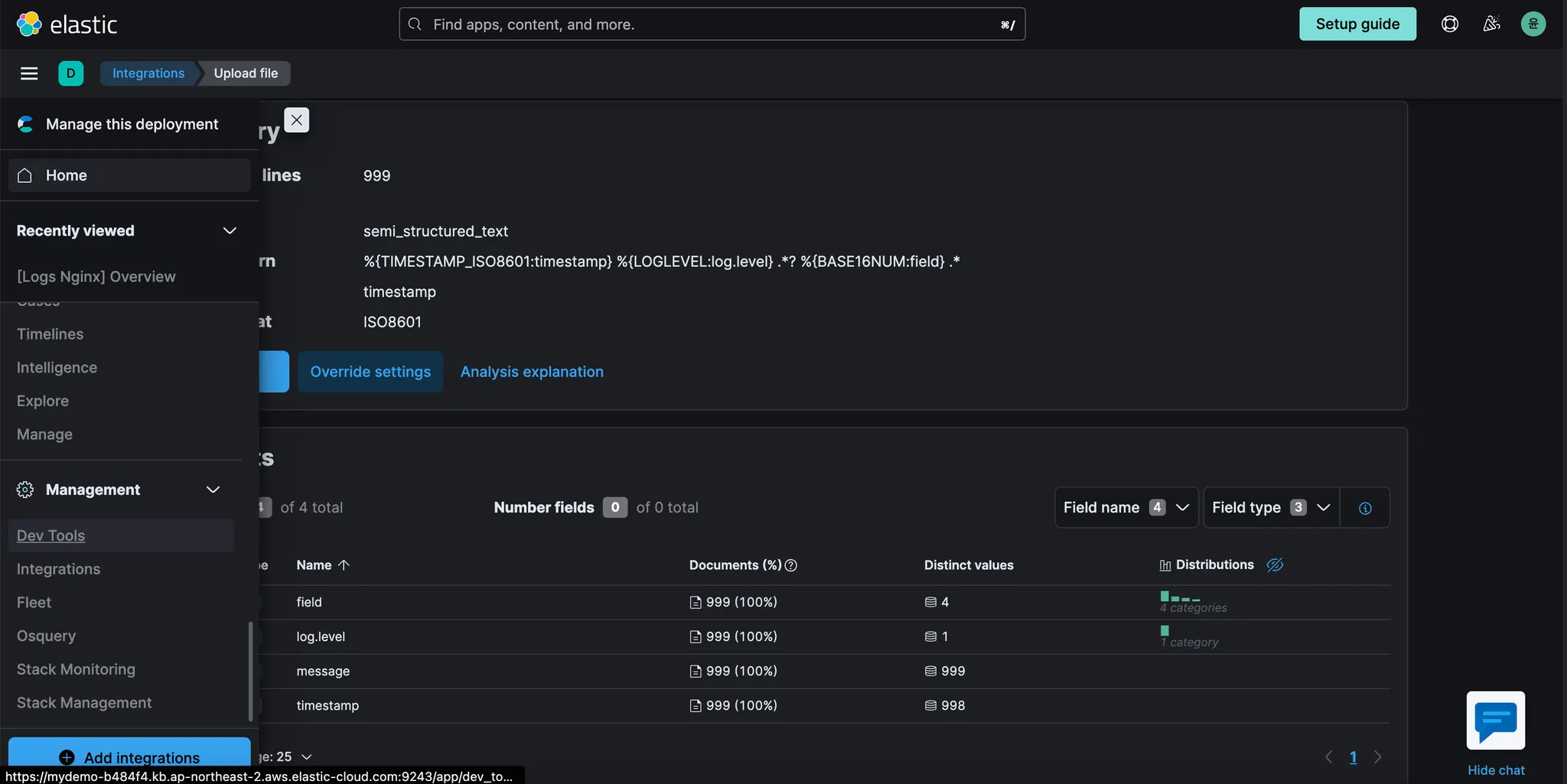Collapse the Recently viewed section

pos(229,231)
